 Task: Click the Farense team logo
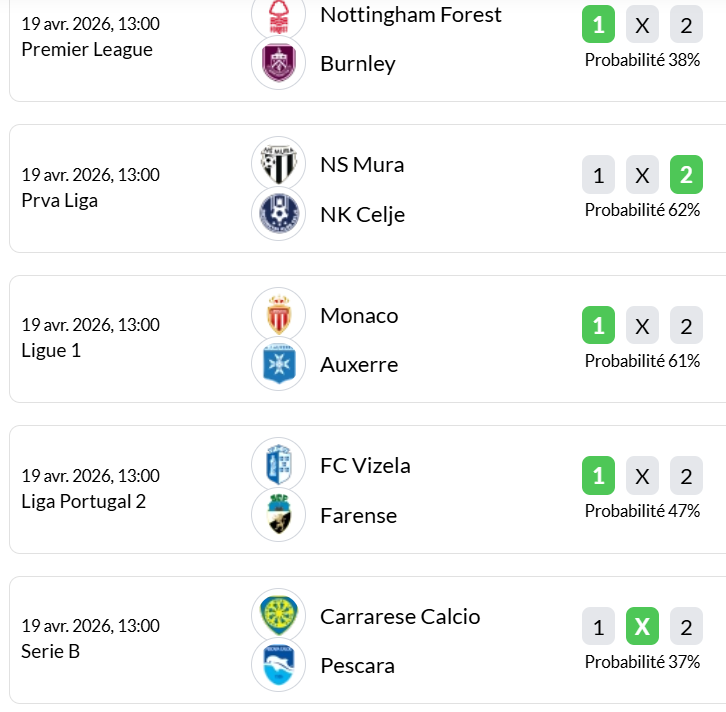point(278,515)
